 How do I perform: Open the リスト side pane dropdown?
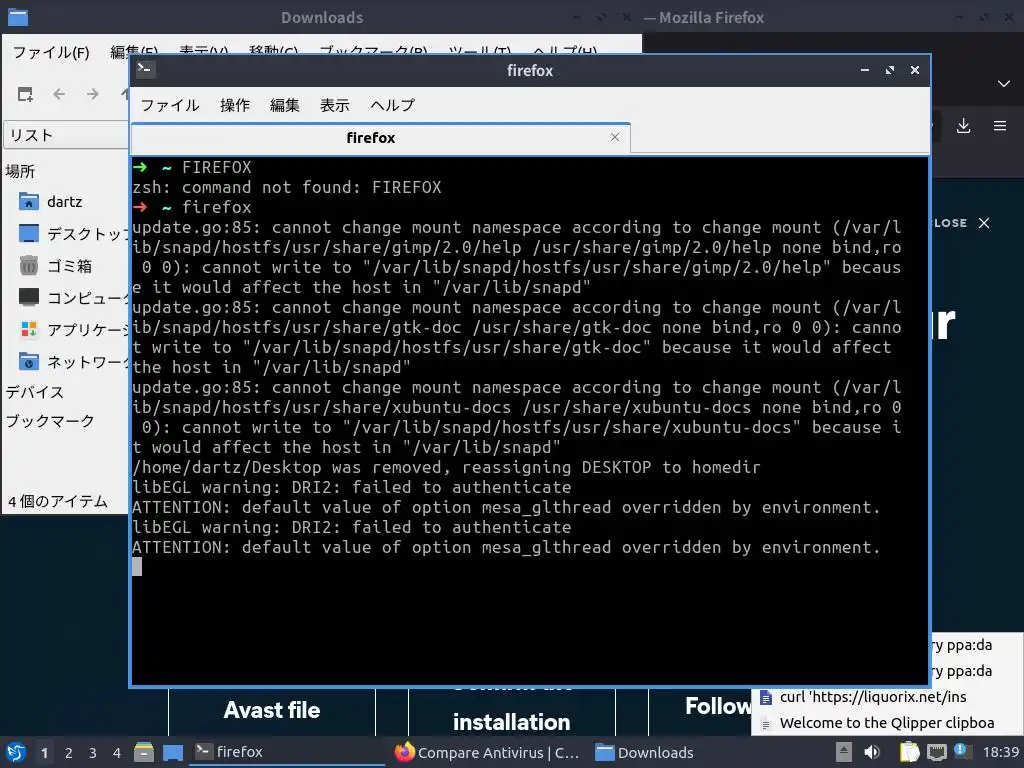67,135
